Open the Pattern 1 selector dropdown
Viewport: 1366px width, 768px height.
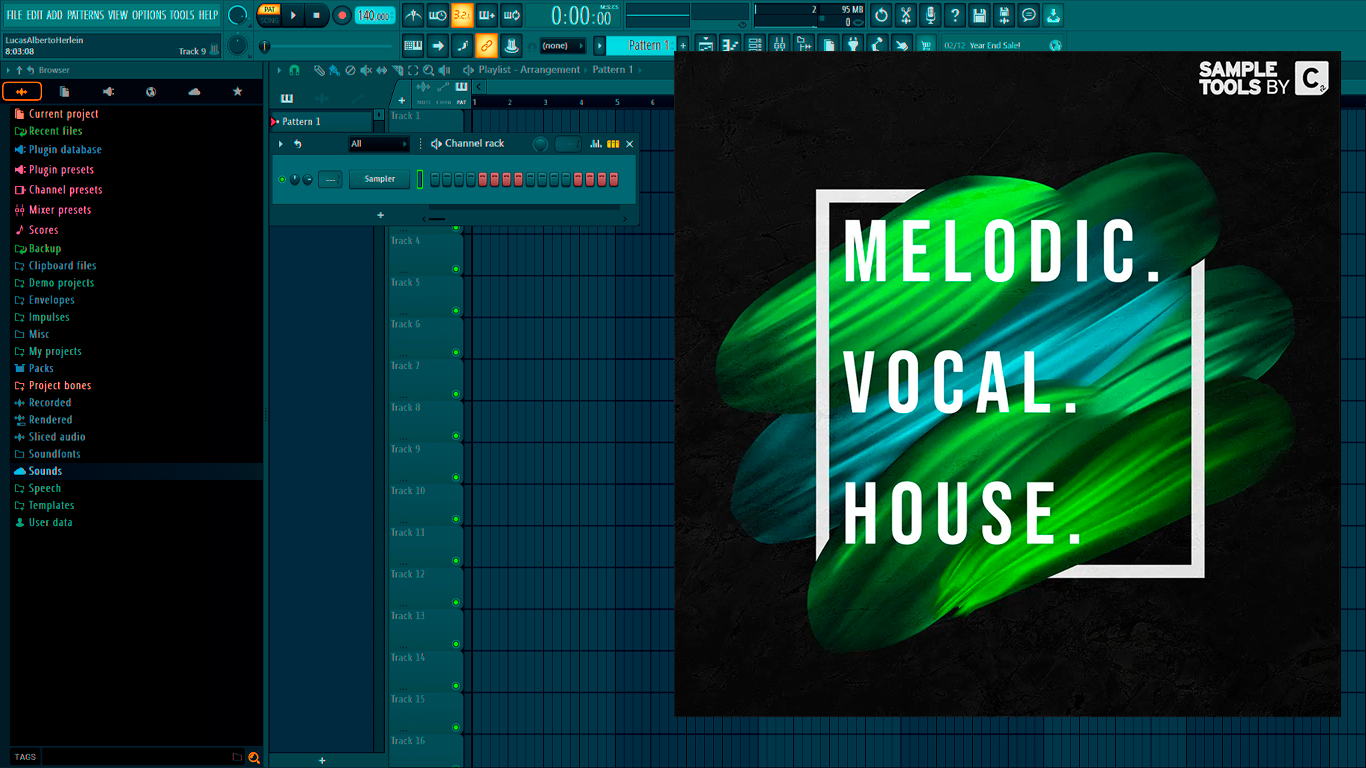coord(642,45)
